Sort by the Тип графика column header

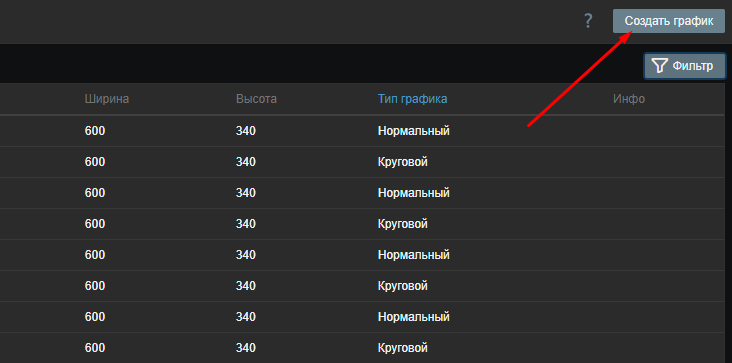pyautogui.click(x=412, y=99)
